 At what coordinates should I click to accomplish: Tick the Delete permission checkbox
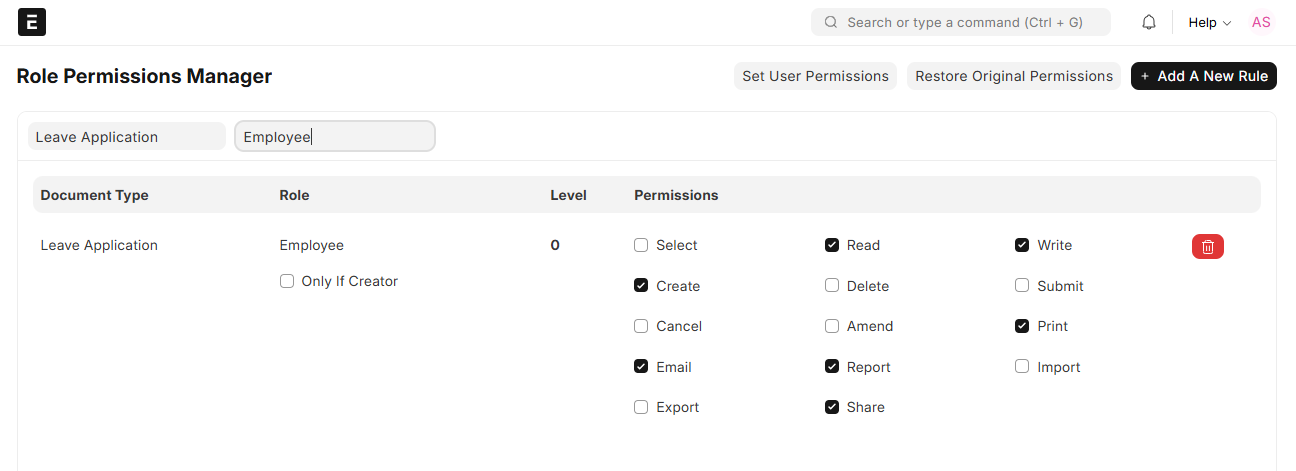tap(831, 286)
